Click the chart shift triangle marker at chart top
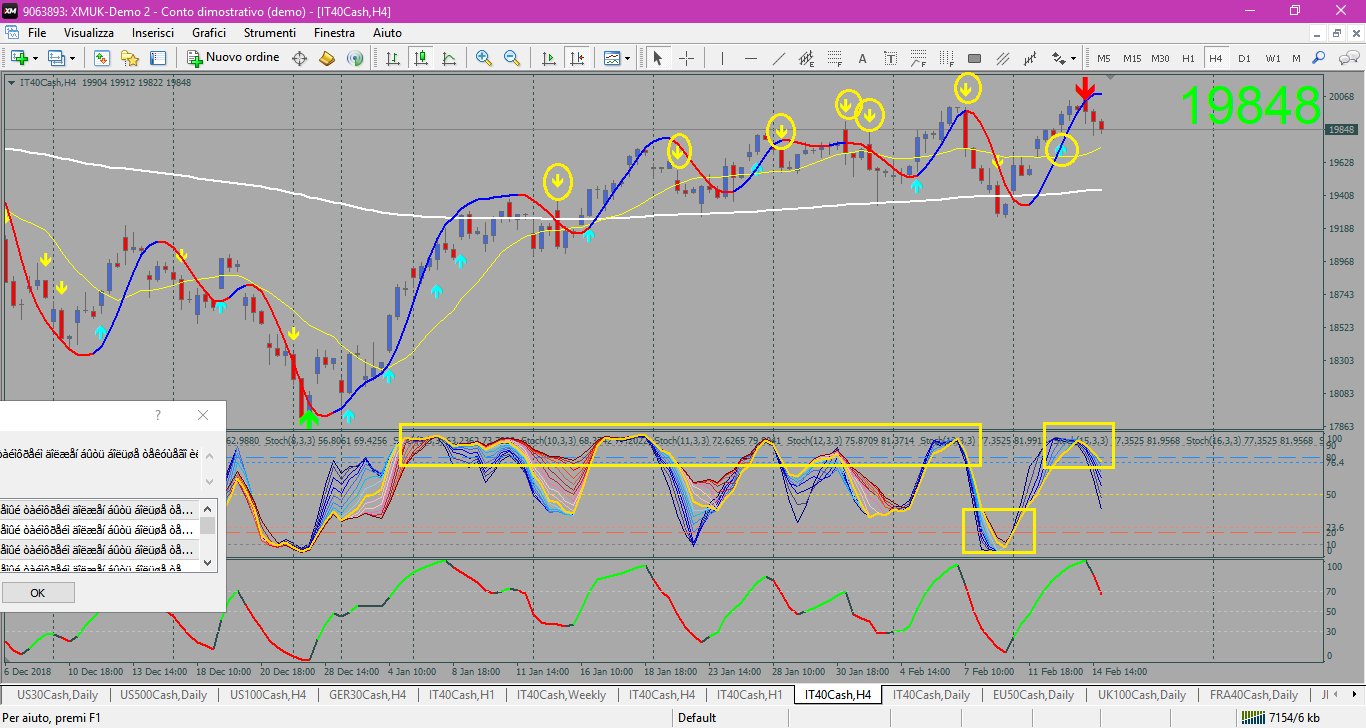This screenshot has height=728, width=1366. [x=1108, y=77]
